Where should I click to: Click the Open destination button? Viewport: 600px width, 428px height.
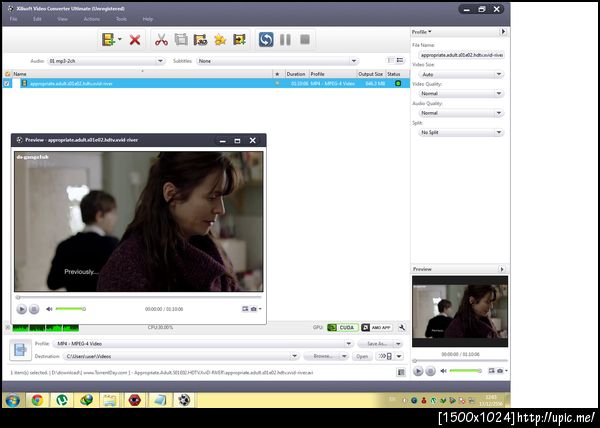pyautogui.click(x=362, y=356)
